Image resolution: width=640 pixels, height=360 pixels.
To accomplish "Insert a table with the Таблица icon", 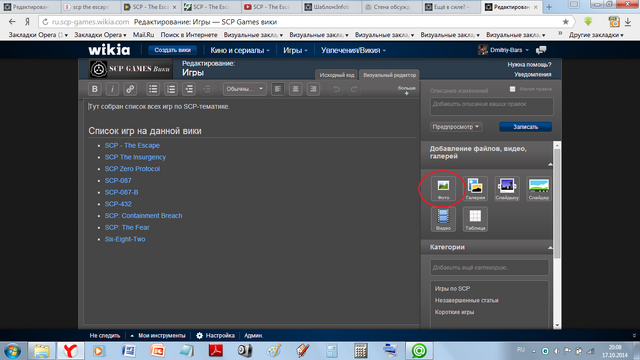I will [x=475, y=219].
